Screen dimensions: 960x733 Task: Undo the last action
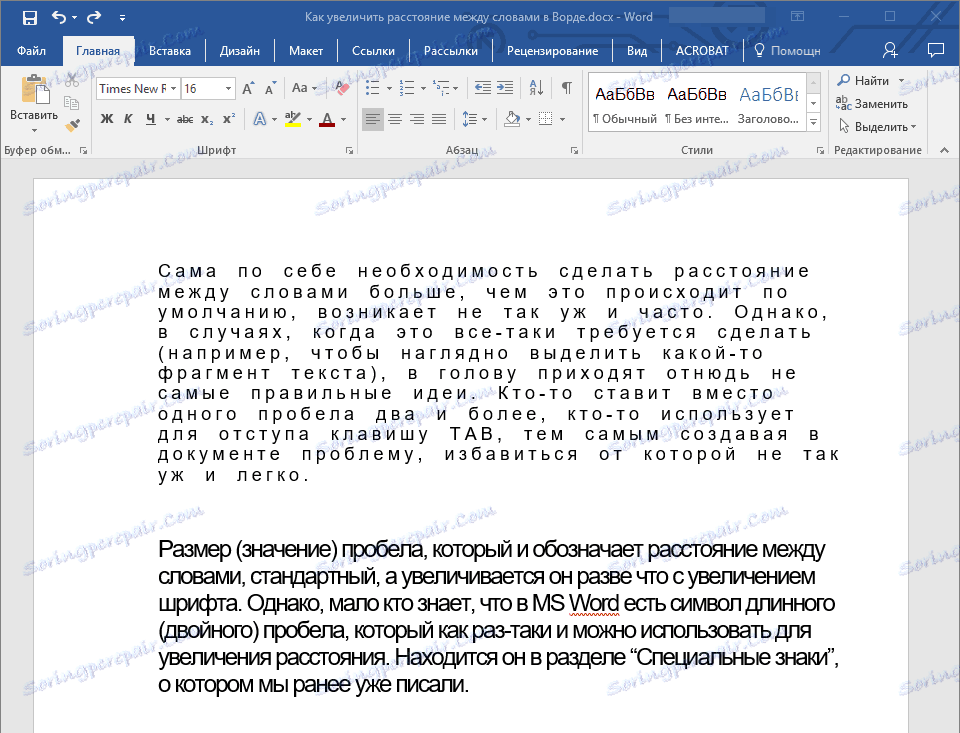pos(56,15)
